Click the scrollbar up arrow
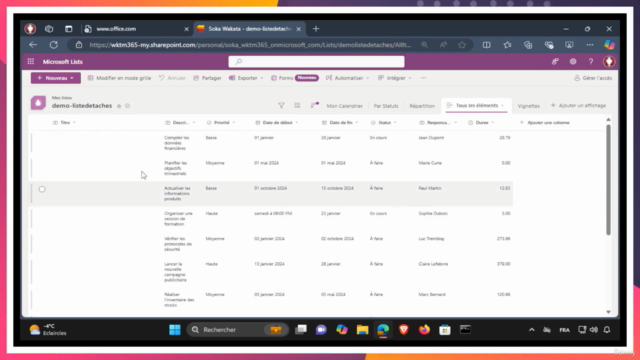The image size is (640, 360). click(x=608, y=120)
